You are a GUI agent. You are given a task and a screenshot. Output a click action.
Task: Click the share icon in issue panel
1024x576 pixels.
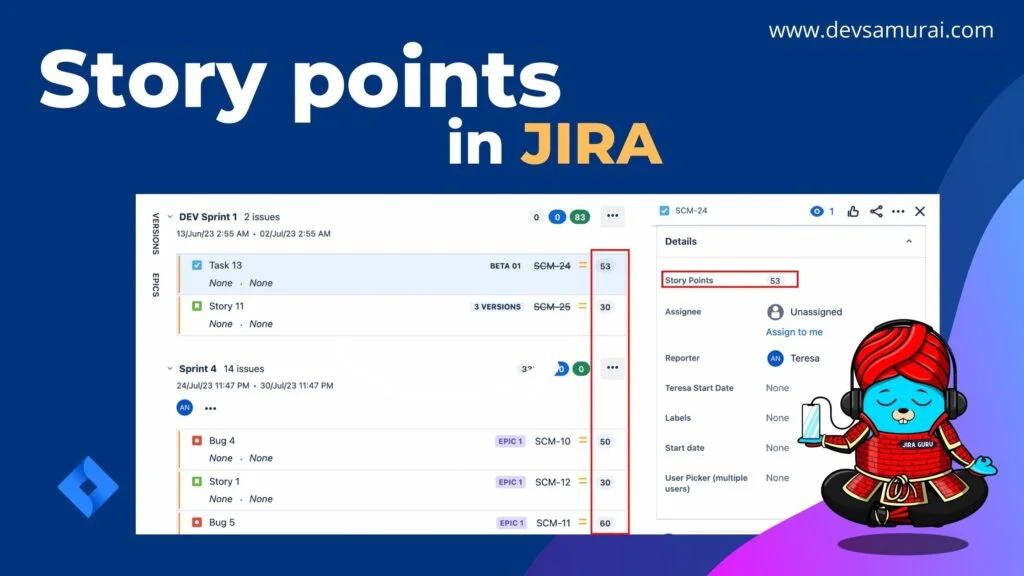pyautogui.click(x=876, y=211)
